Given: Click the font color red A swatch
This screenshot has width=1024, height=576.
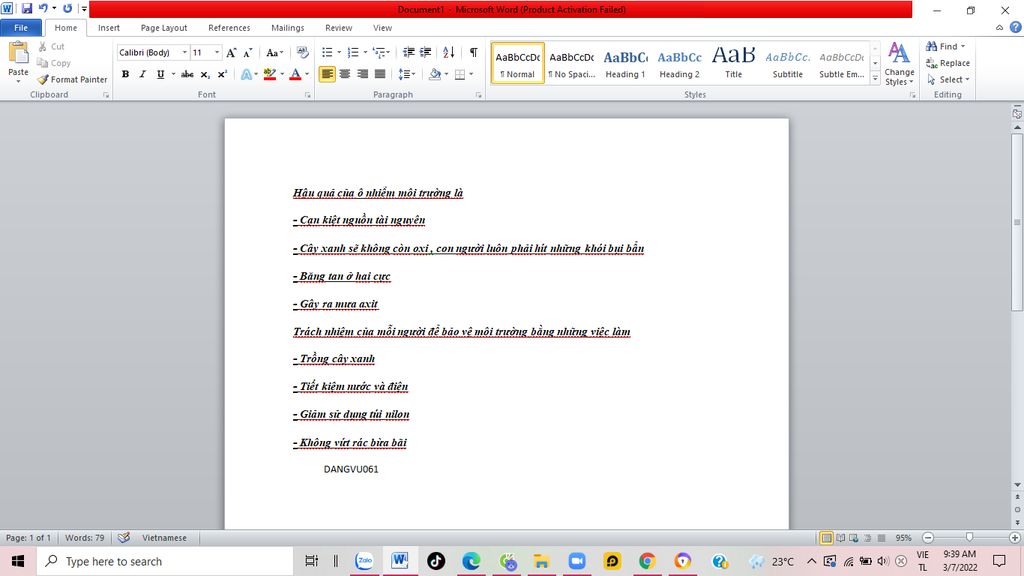Looking at the screenshot, I should [x=295, y=74].
